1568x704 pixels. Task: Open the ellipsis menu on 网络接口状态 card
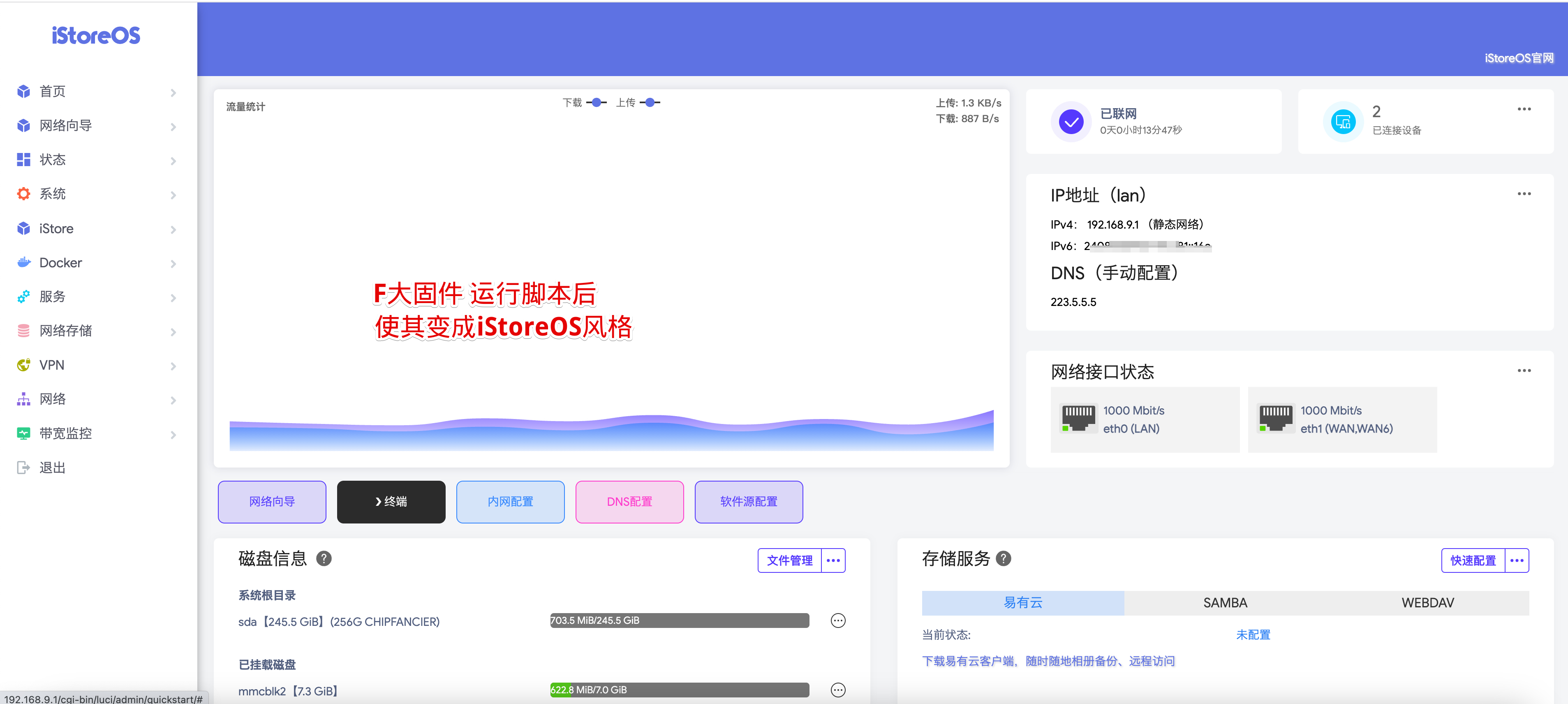1524,370
